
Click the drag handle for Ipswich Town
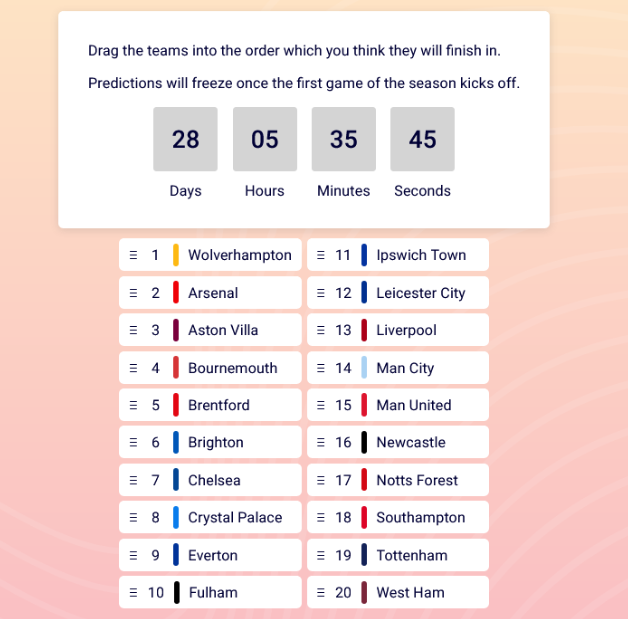[x=321, y=255]
